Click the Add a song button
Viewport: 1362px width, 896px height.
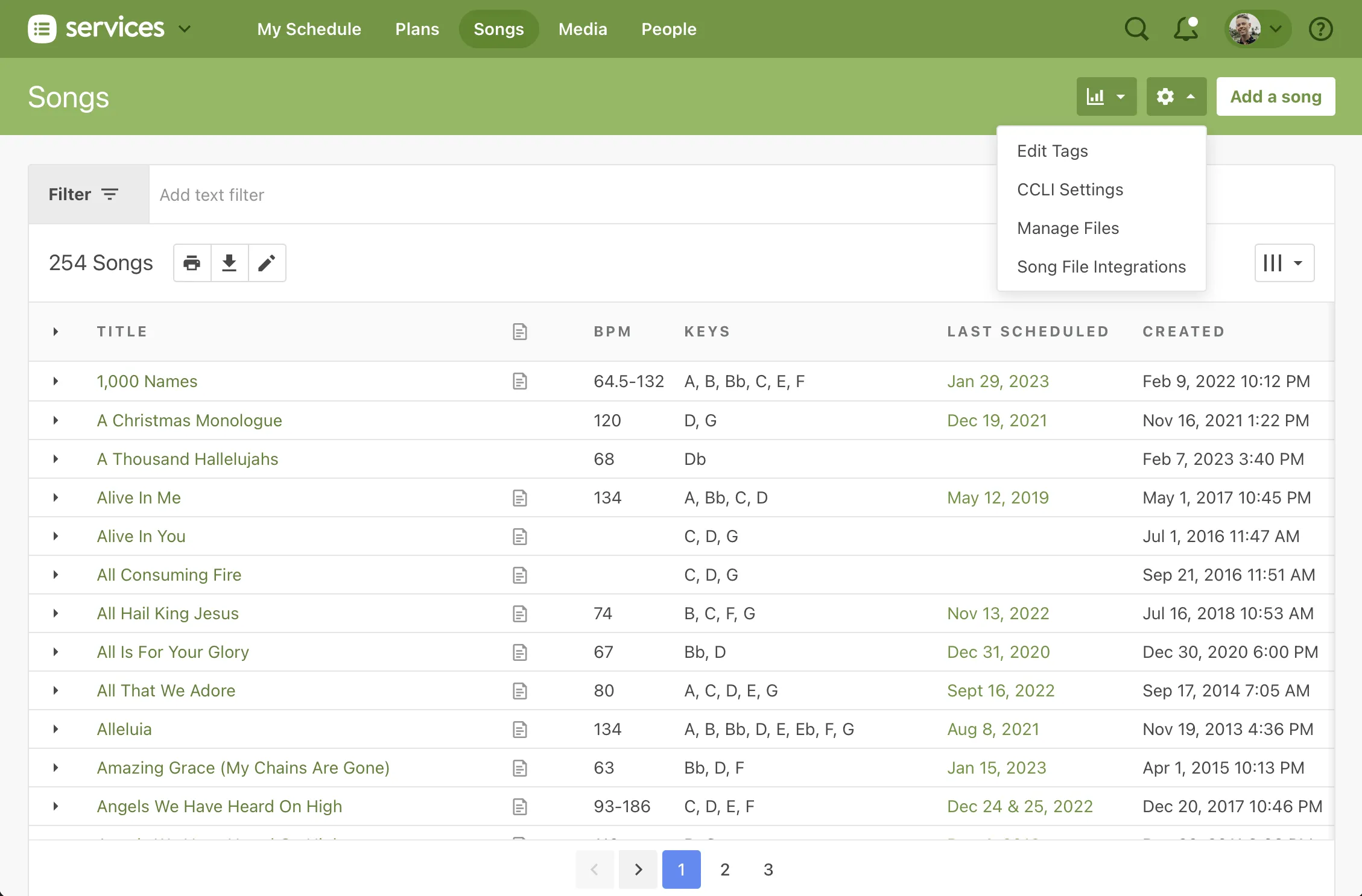tap(1275, 96)
